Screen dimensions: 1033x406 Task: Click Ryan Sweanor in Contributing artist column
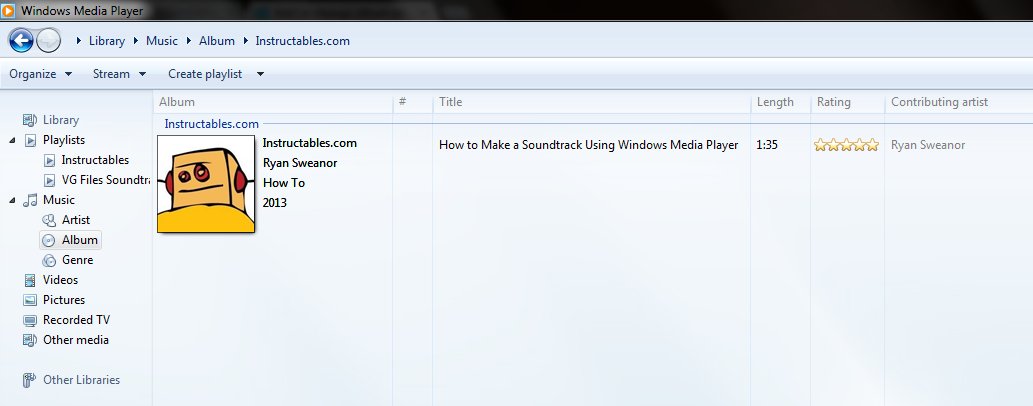tap(930, 145)
